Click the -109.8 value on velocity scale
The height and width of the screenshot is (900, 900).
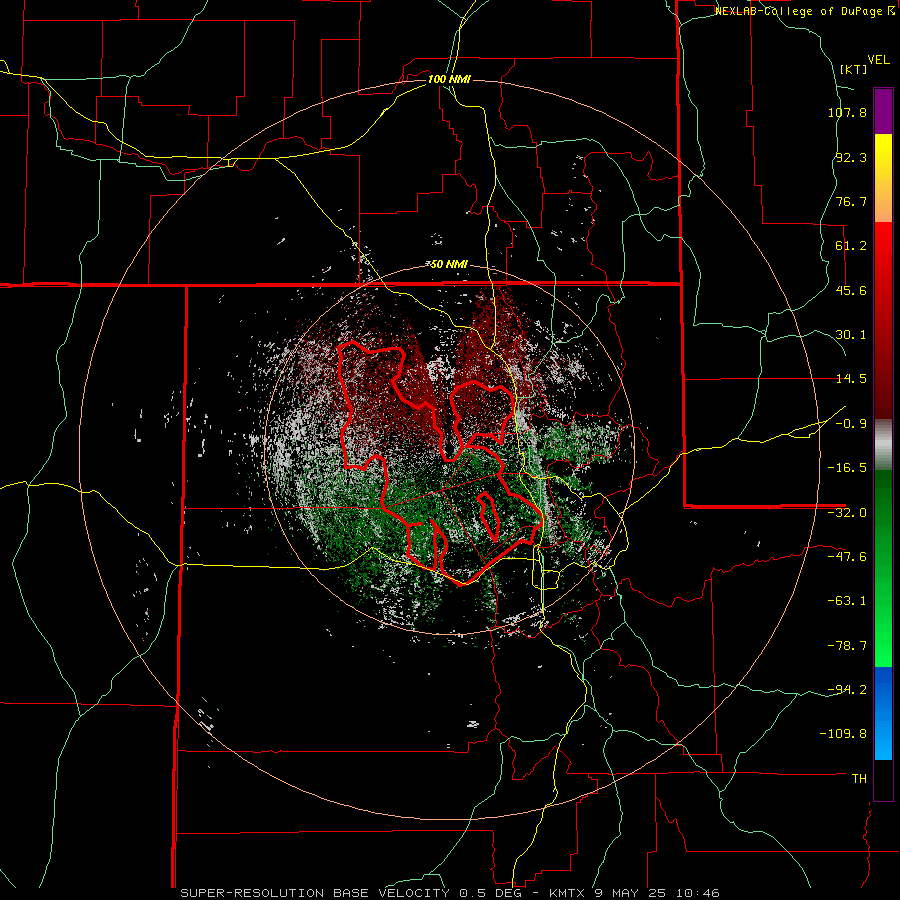(x=843, y=734)
